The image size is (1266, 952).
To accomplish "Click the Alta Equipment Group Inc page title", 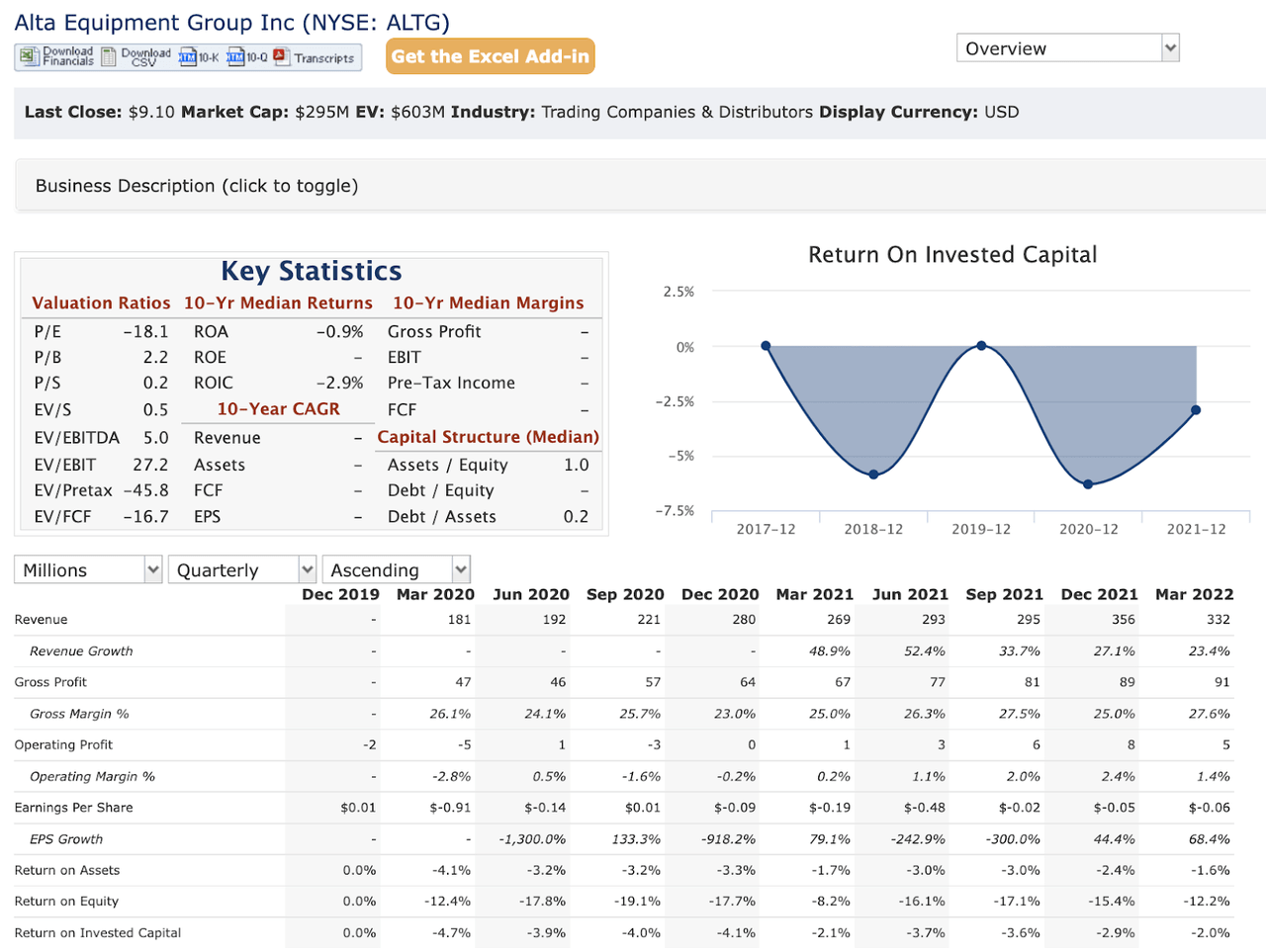I will click(x=232, y=23).
